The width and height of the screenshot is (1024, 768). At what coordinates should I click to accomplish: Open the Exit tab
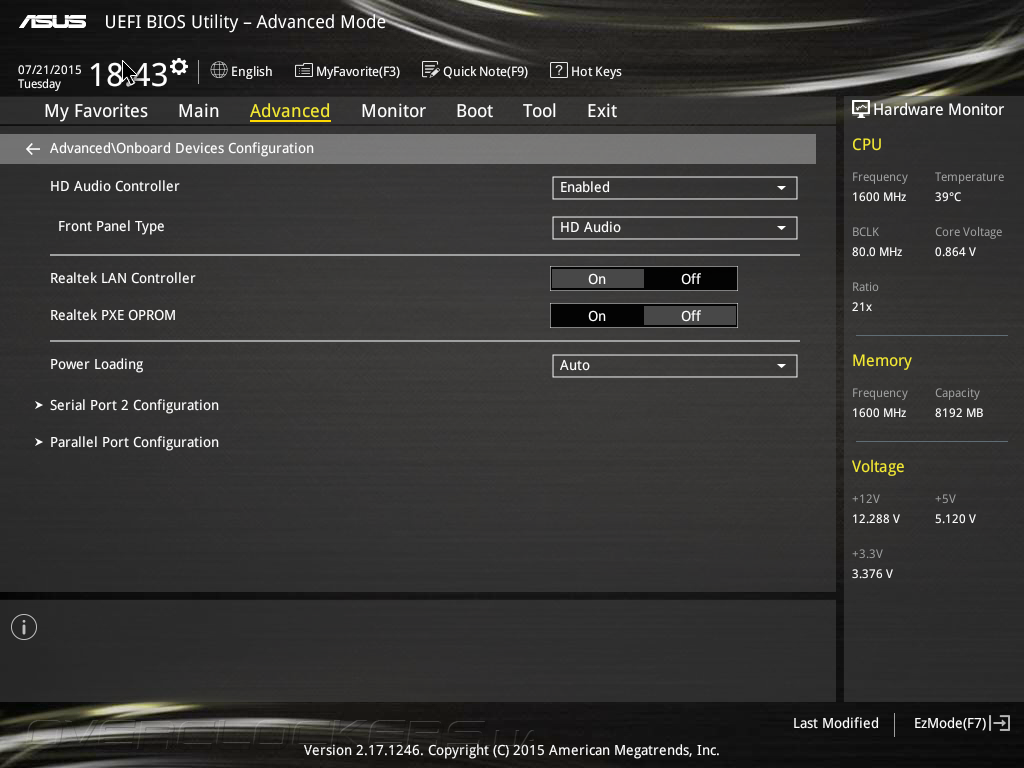tap(601, 111)
